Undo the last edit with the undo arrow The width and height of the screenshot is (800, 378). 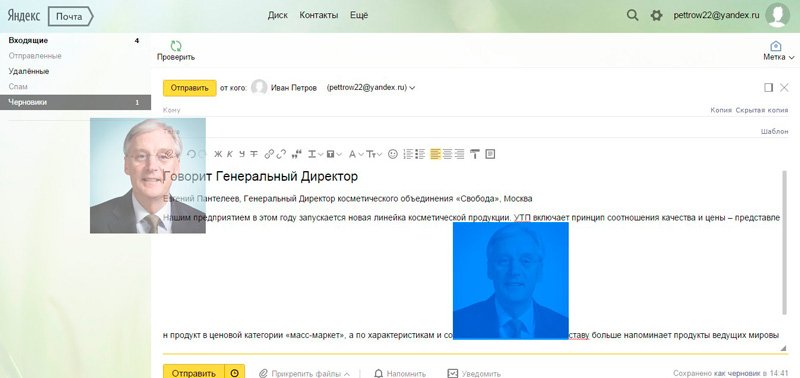191,154
